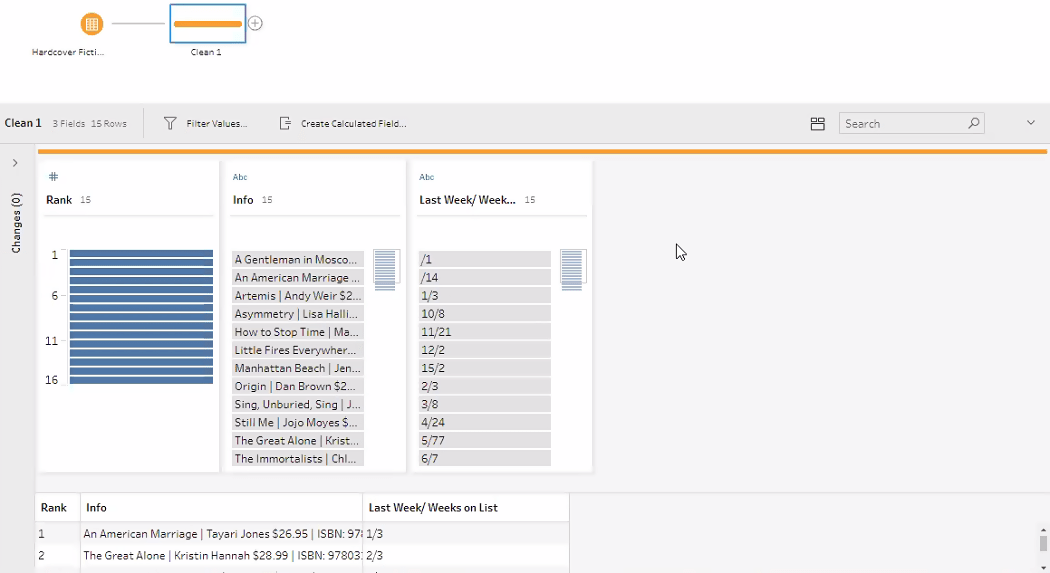Select value Artemis | Andy Weir
The width and height of the screenshot is (1050, 573).
pyautogui.click(x=298, y=295)
